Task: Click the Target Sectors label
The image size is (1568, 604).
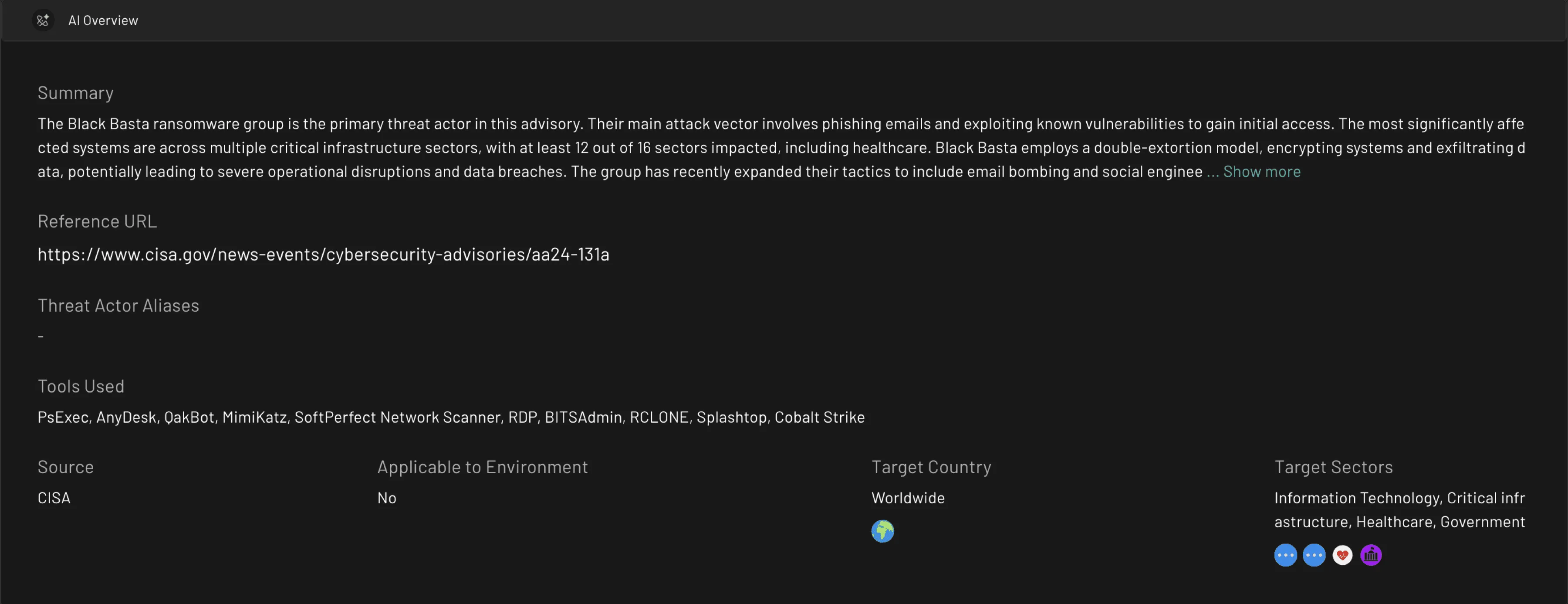Action: click(1334, 467)
